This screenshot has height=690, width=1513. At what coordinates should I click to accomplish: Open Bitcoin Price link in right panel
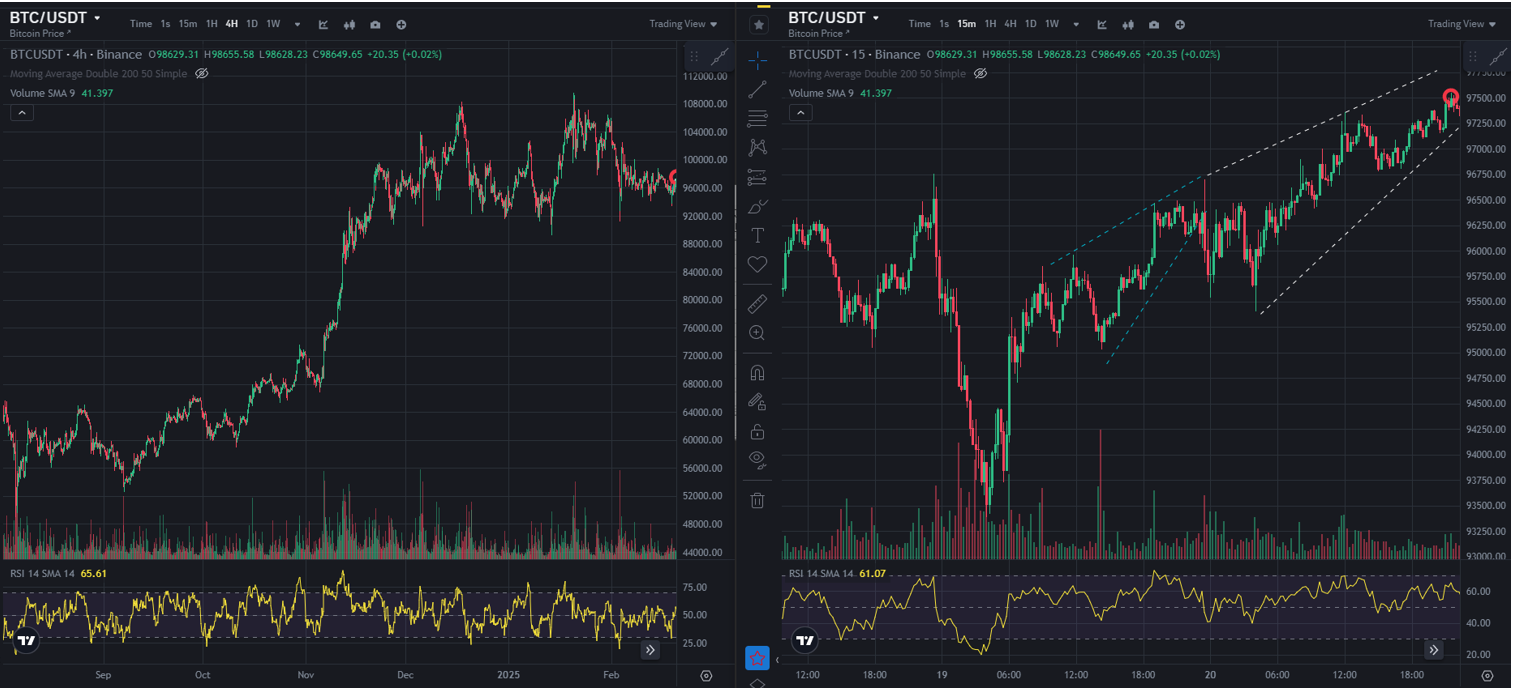[x=816, y=34]
